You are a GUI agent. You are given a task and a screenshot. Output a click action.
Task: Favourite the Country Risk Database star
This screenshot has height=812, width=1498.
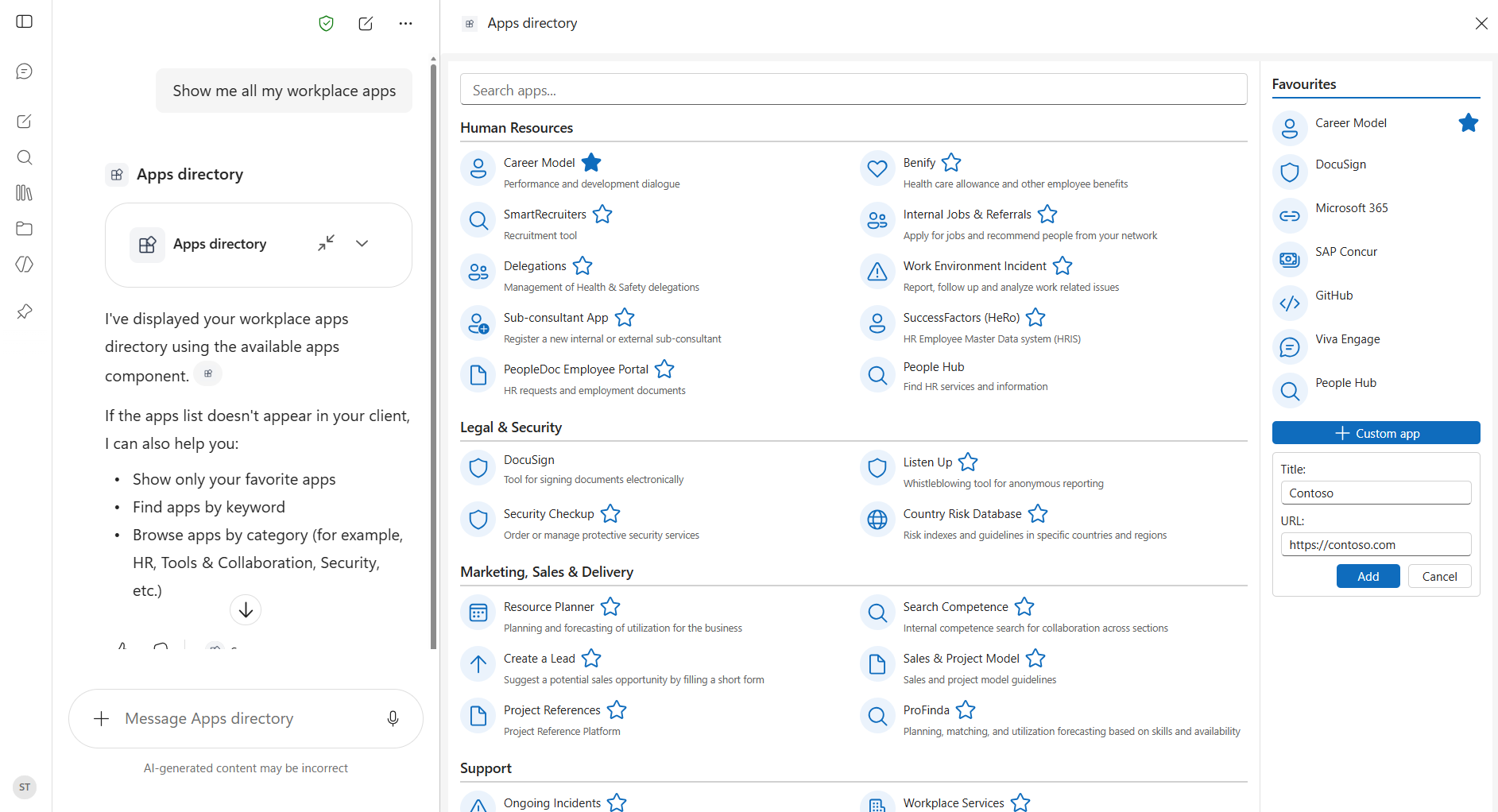coord(1038,513)
